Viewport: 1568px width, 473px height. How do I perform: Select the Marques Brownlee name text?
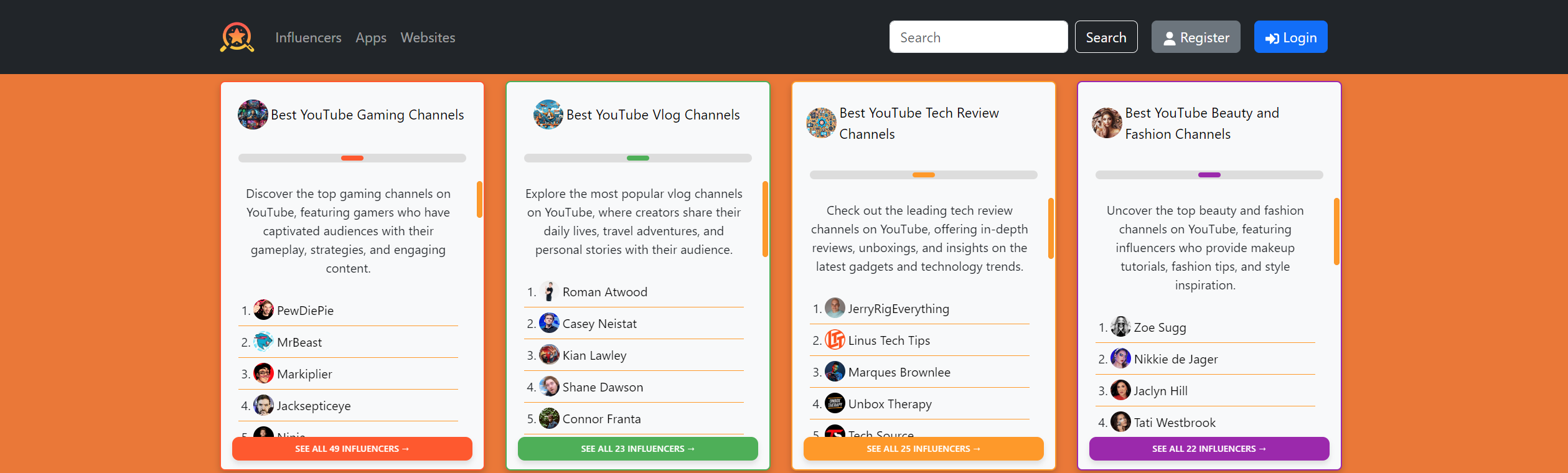tap(899, 372)
